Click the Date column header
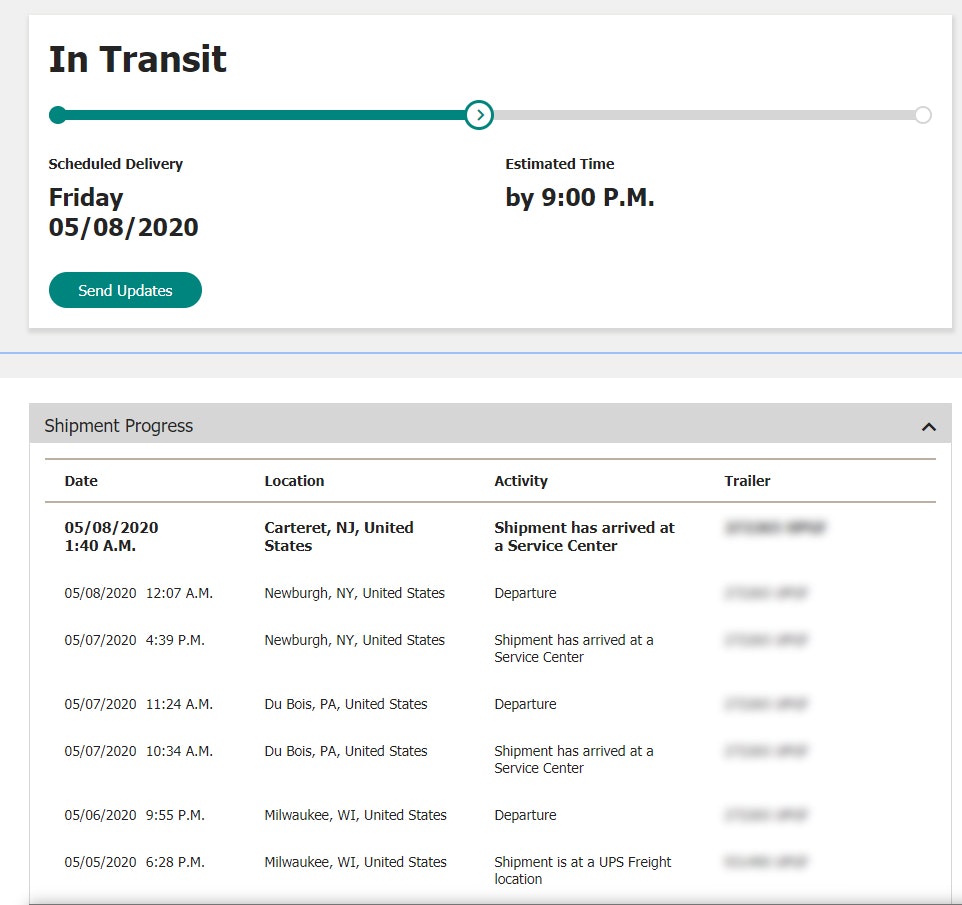The height and width of the screenshot is (905, 962). tap(81, 481)
